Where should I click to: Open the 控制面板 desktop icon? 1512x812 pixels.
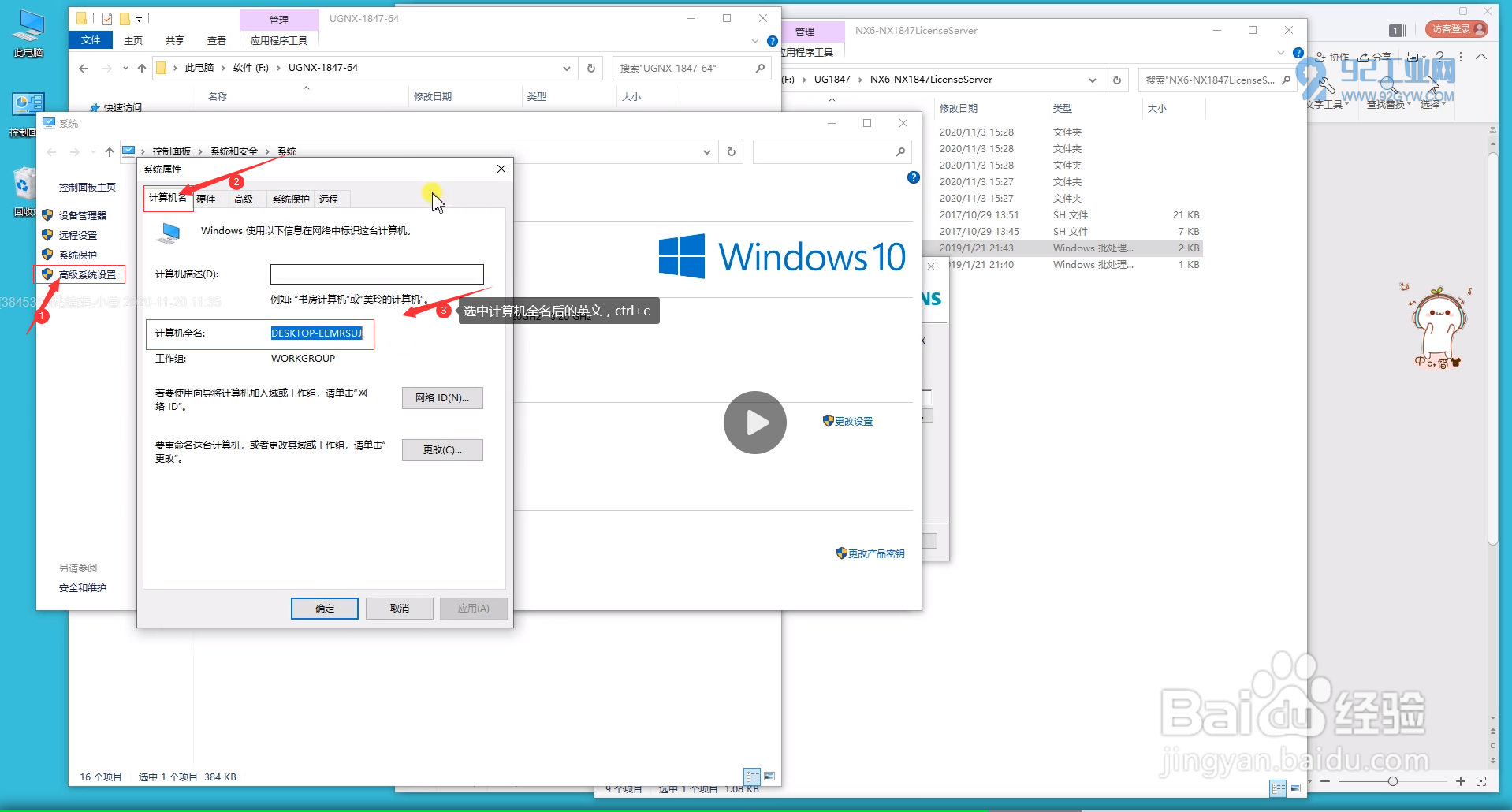point(25,114)
